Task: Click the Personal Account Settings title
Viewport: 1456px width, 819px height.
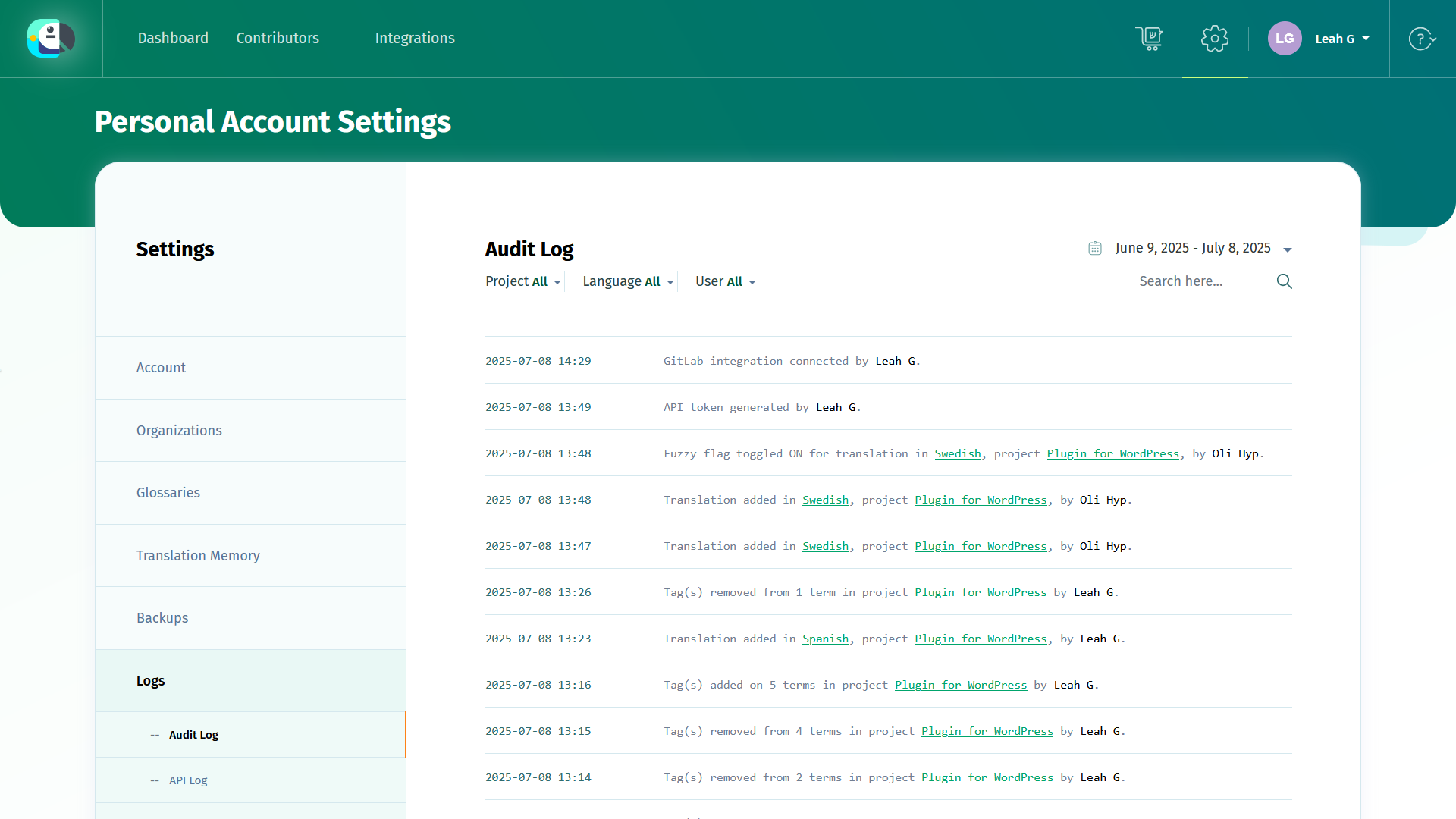Action: [x=273, y=122]
